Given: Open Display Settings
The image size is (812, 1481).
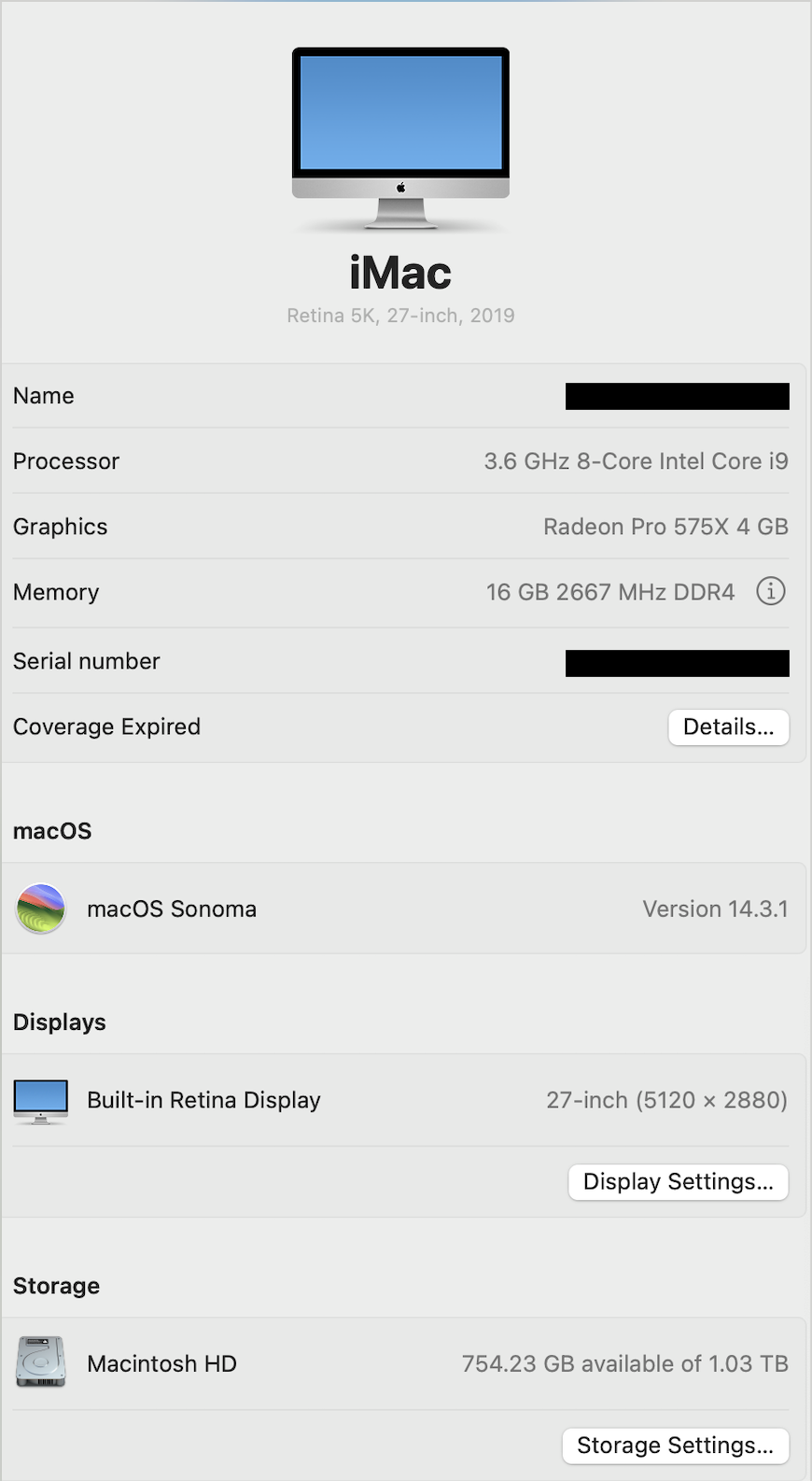Looking at the screenshot, I should [x=678, y=1182].
